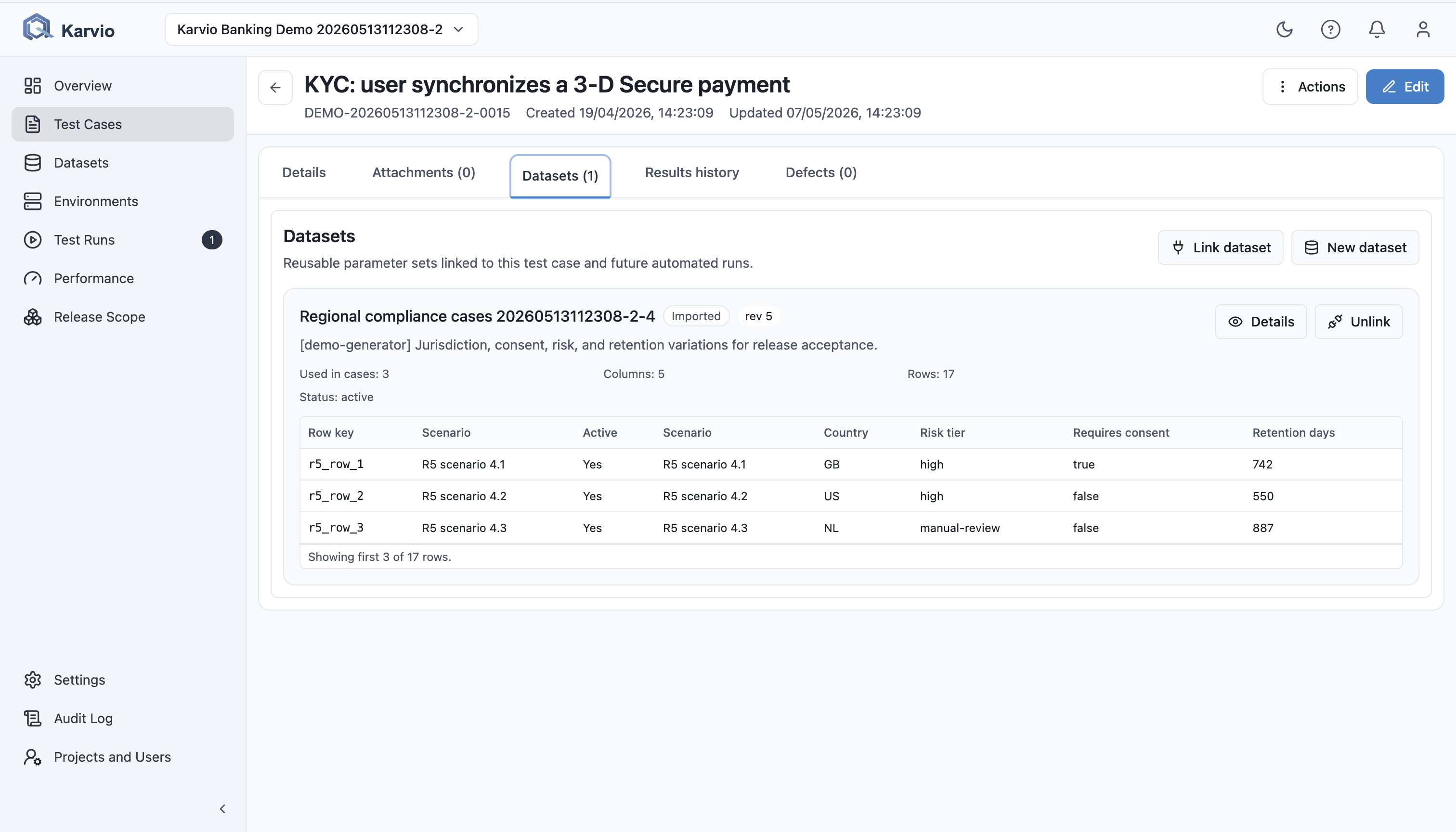
Task: Open the help question mark icon
Action: point(1330,29)
